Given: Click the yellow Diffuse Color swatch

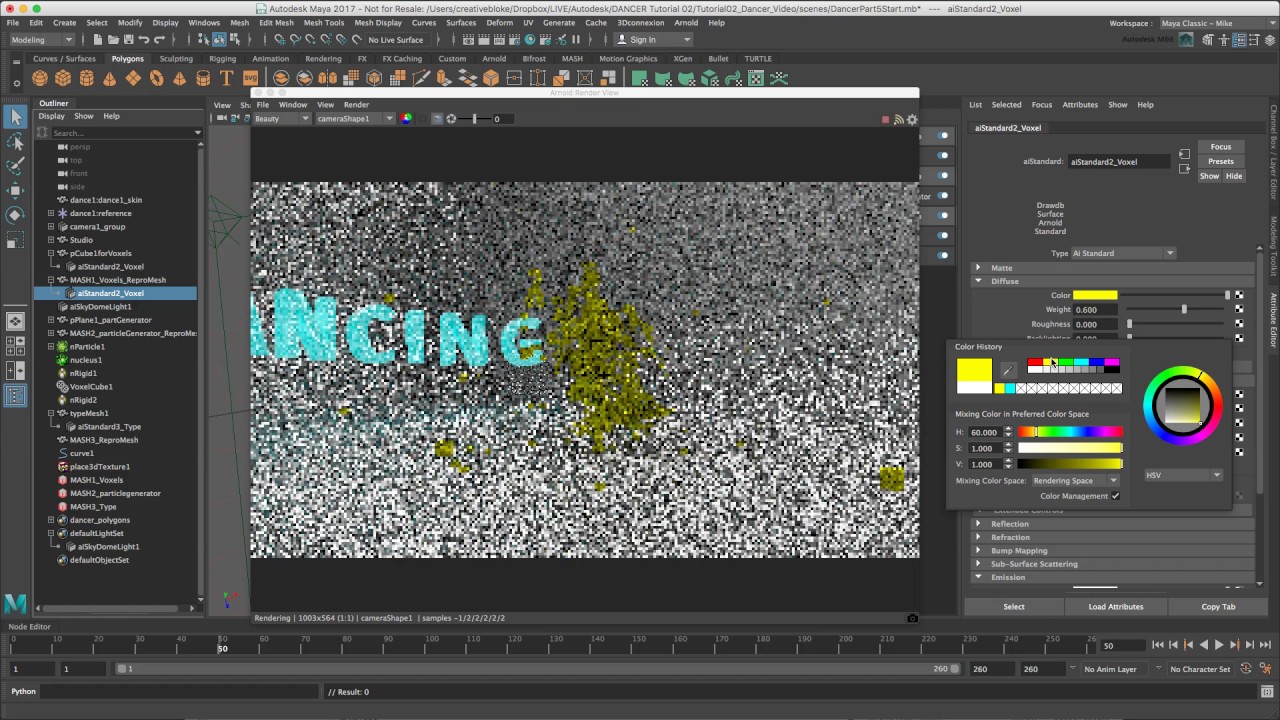Looking at the screenshot, I should coord(1095,295).
